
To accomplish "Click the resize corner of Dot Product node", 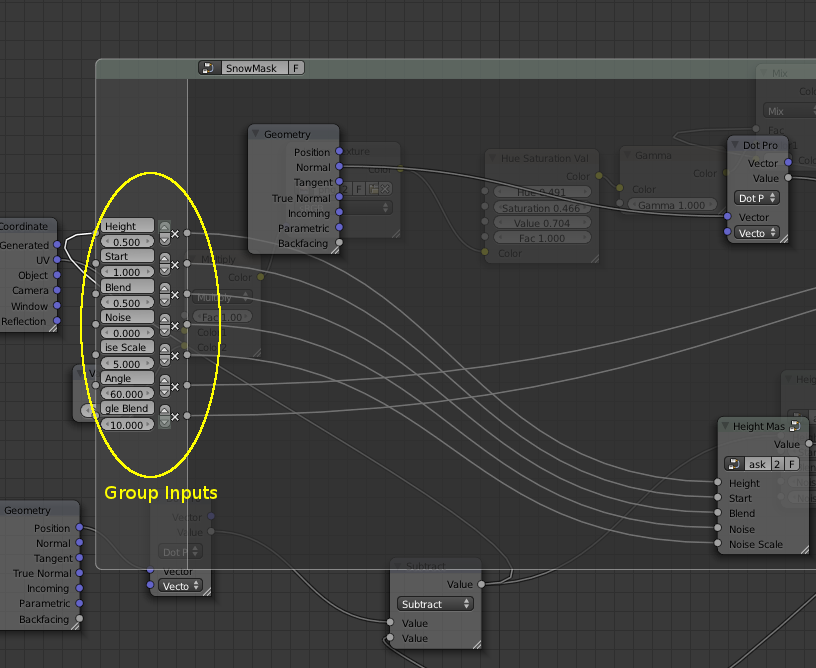I will [x=783, y=238].
